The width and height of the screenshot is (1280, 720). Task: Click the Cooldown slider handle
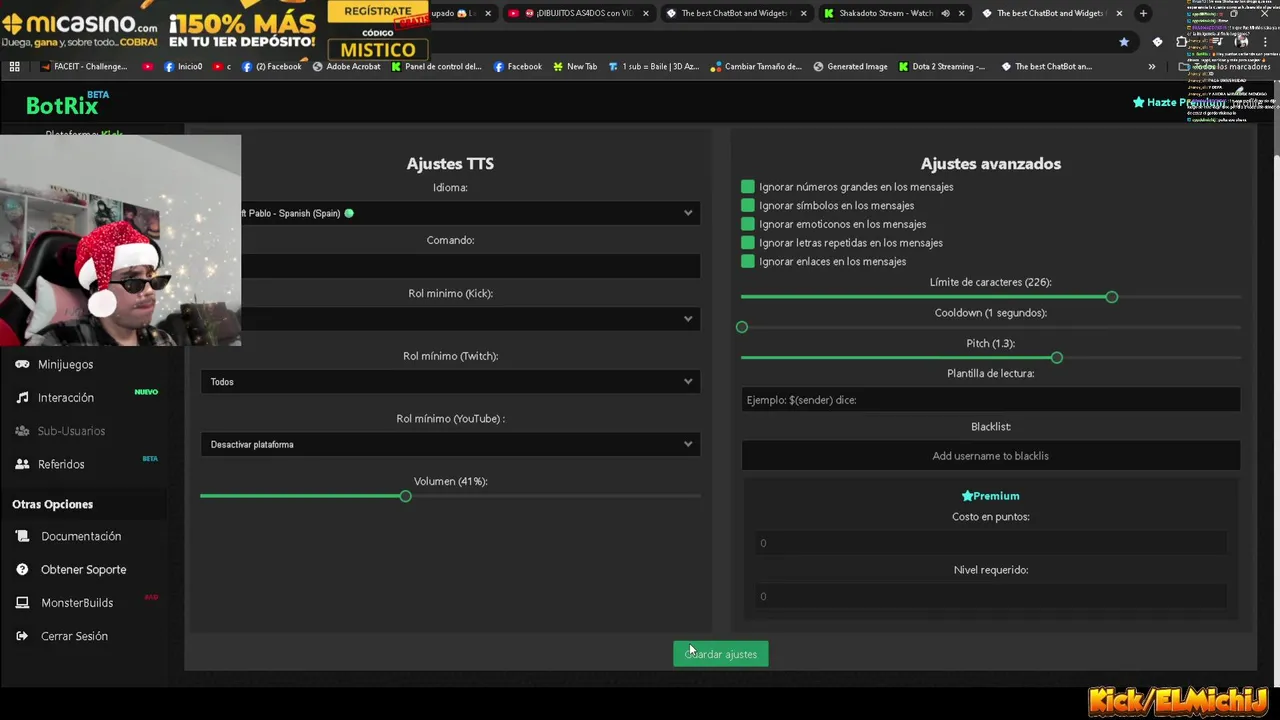[x=742, y=327]
